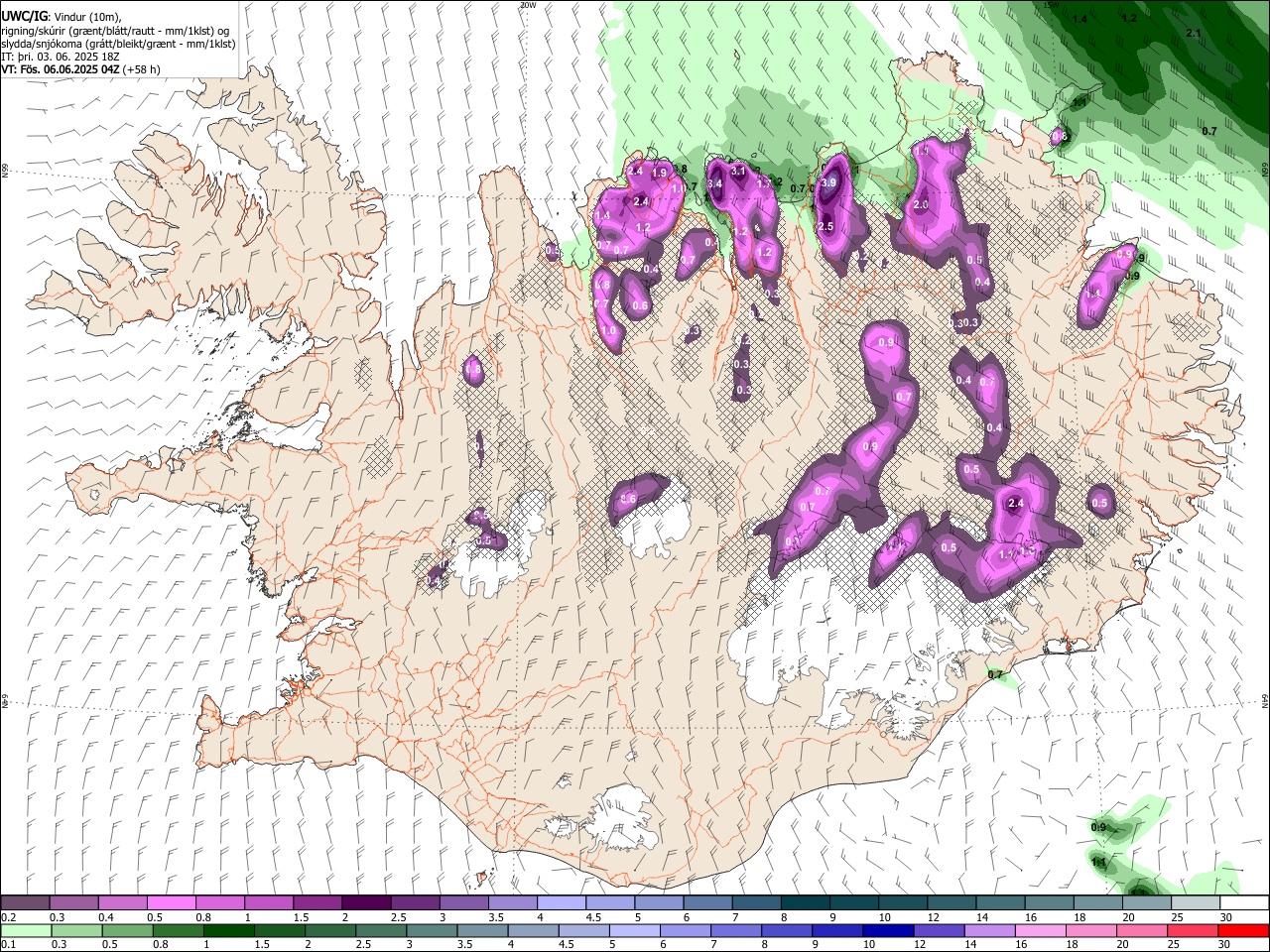Pick the dark purple 0.2 swatch in snow legend
This screenshot has width=1270, height=952.
coord(25,903)
